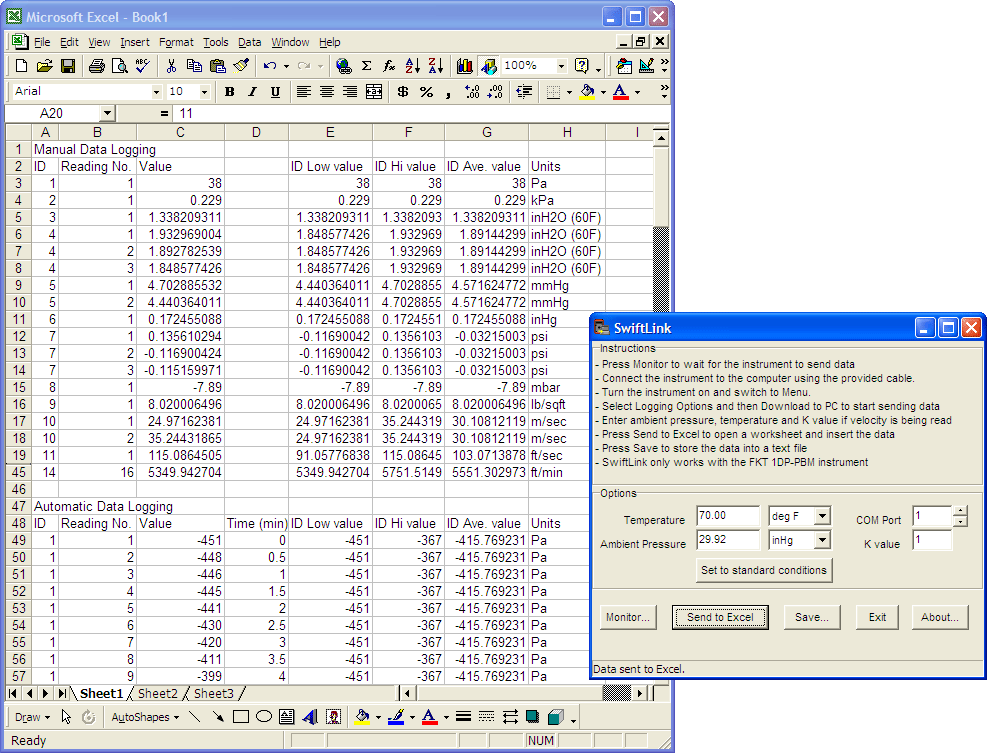Toggle Italic formatting button
This screenshot has width=987, height=753.
pyautogui.click(x=252, y=92)
